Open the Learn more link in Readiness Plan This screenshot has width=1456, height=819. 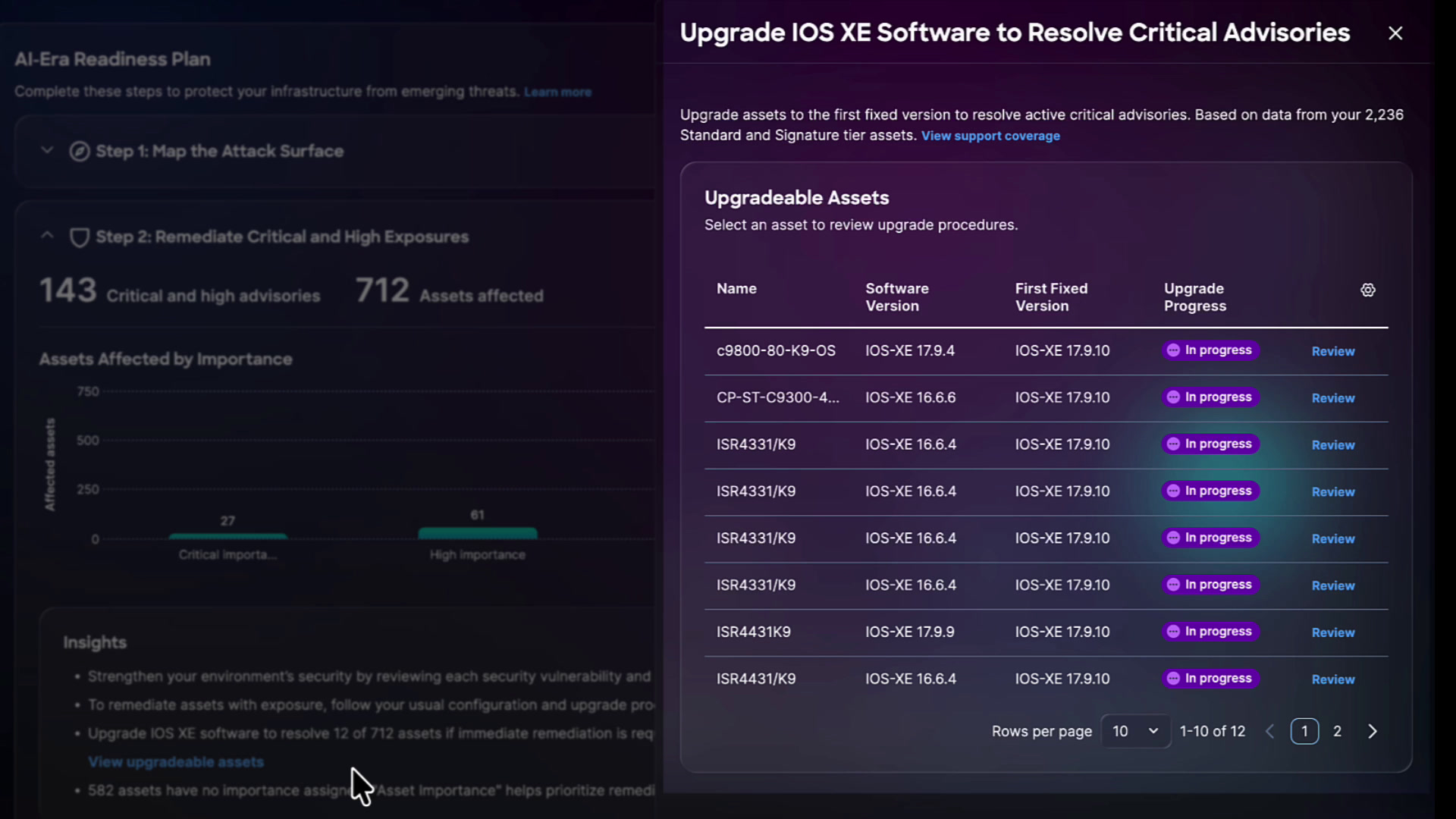tap(557, 92)
